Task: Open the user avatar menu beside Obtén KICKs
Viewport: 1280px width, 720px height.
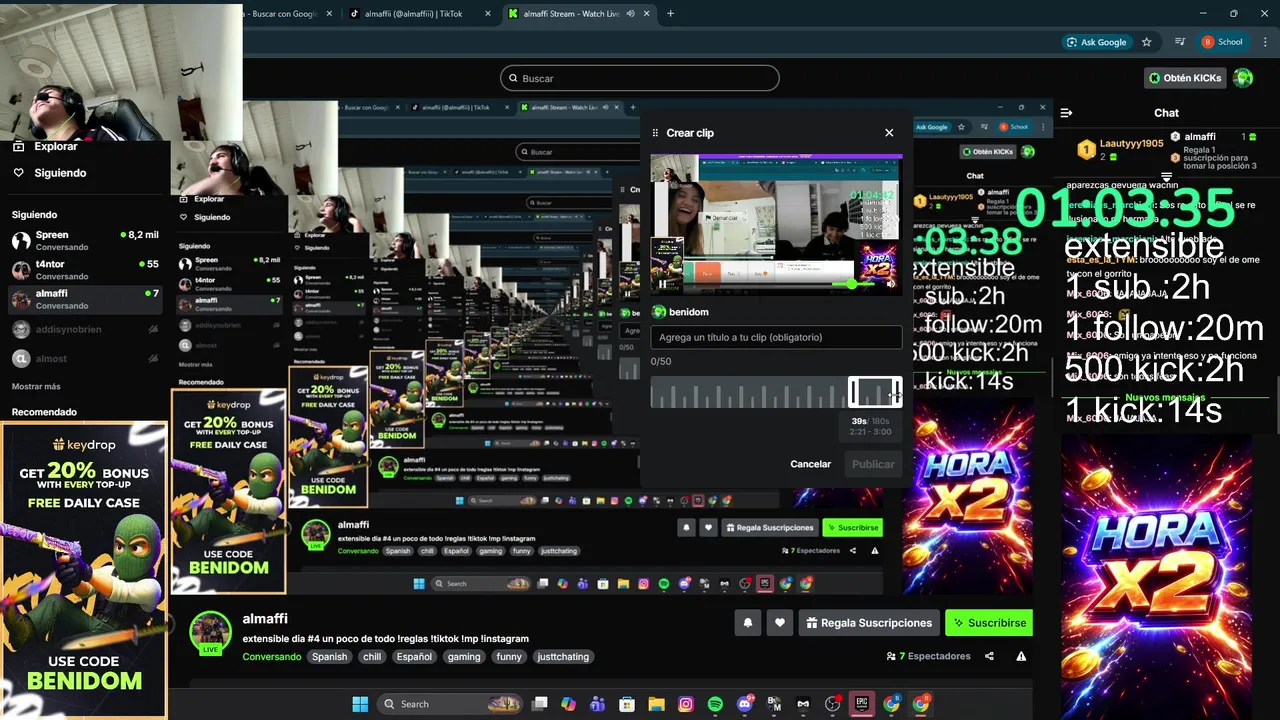Action: [x=1243, y=78]
